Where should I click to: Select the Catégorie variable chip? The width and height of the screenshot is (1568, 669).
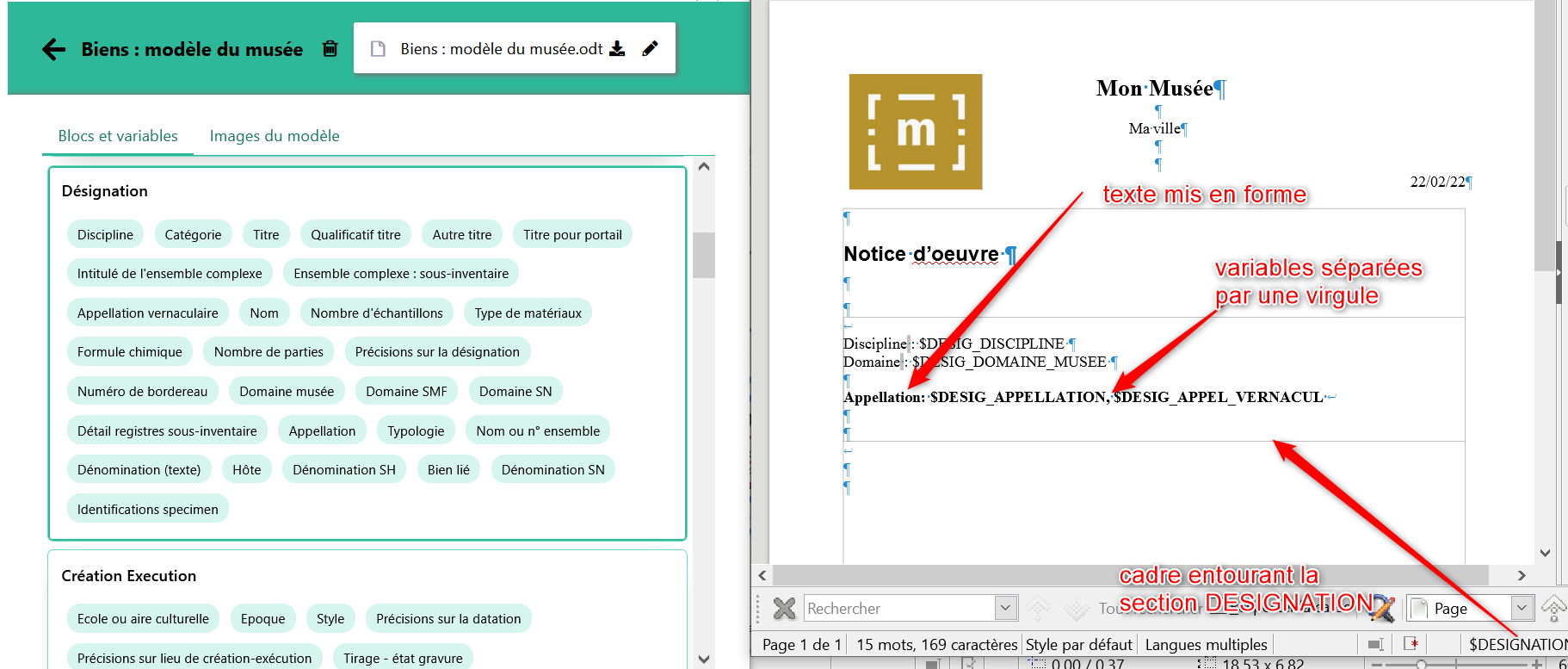tap(193, 234)
